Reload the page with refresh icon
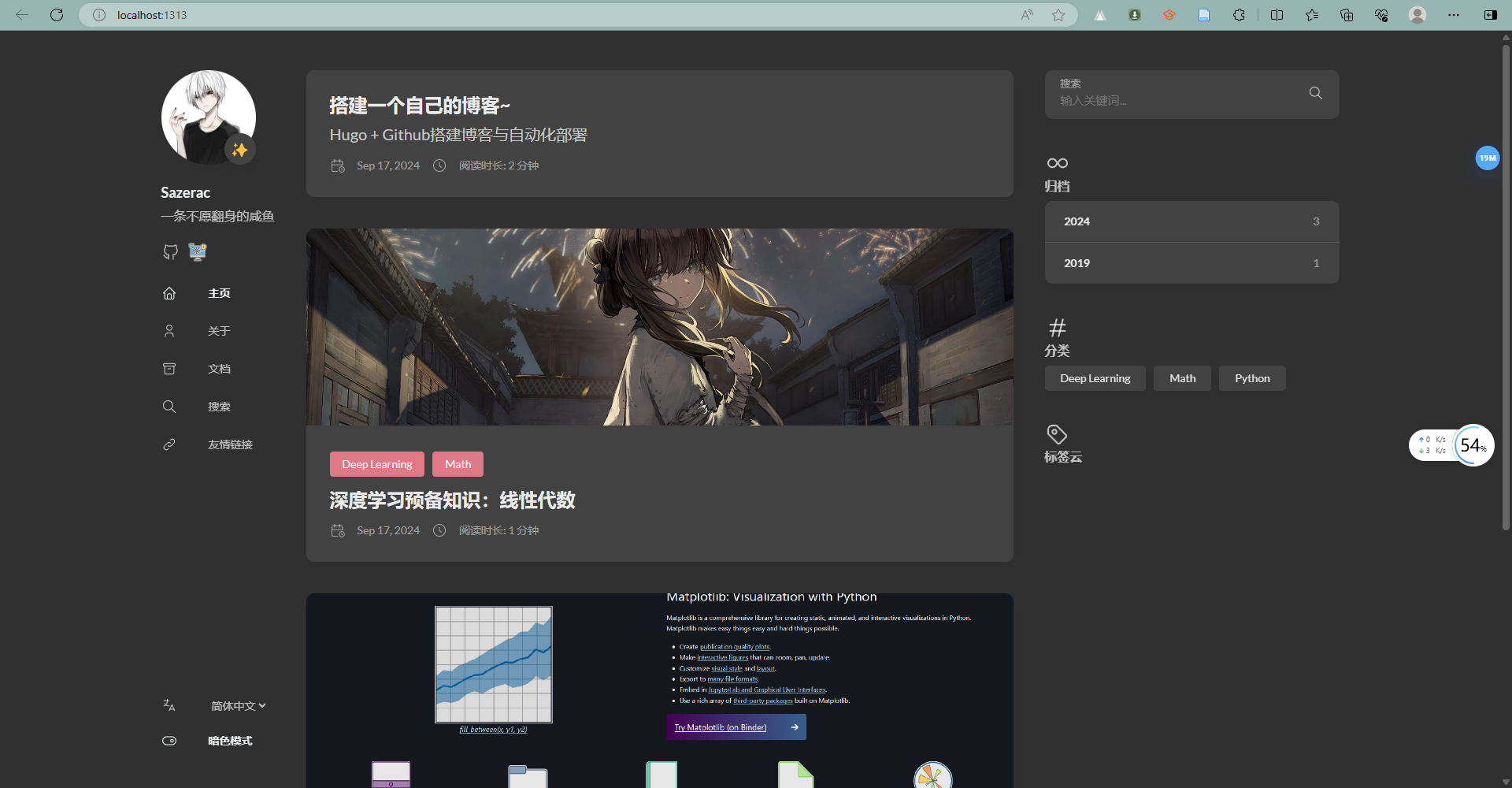Screen dimensions: 1512x788 click(57, 15)
